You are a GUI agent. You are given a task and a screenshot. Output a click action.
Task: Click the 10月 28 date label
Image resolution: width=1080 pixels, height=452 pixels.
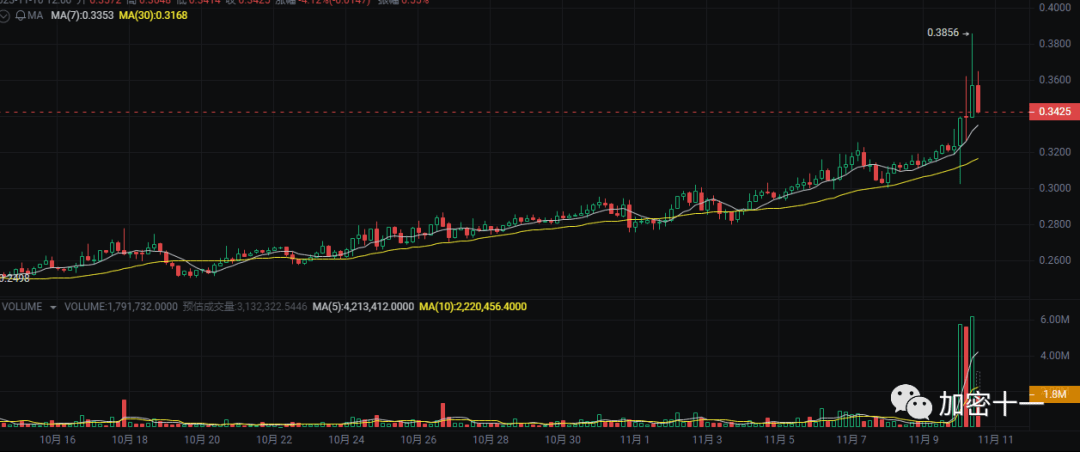490,439
